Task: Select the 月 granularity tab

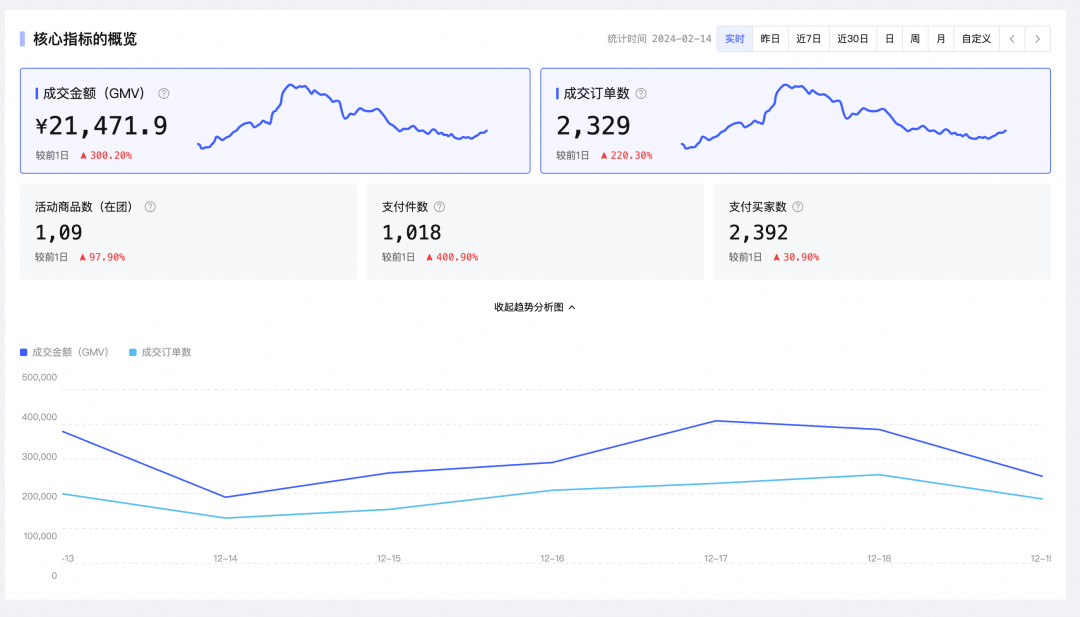Action: tap(940, 39)
